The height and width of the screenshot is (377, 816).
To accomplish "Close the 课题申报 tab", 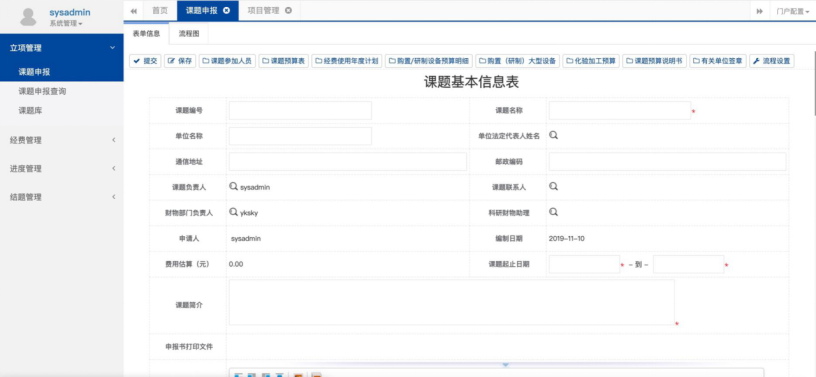I will pyautogui.click(x=226, y=10).
